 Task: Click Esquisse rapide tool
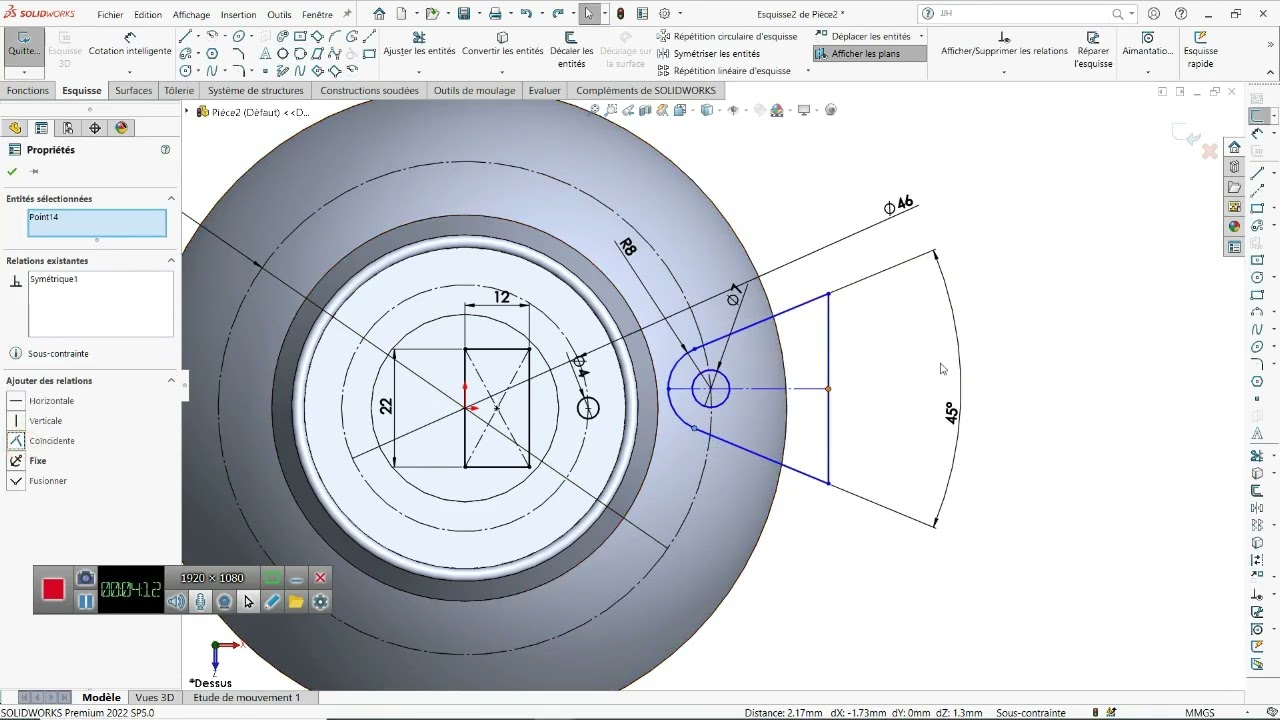click(1200, 50)
